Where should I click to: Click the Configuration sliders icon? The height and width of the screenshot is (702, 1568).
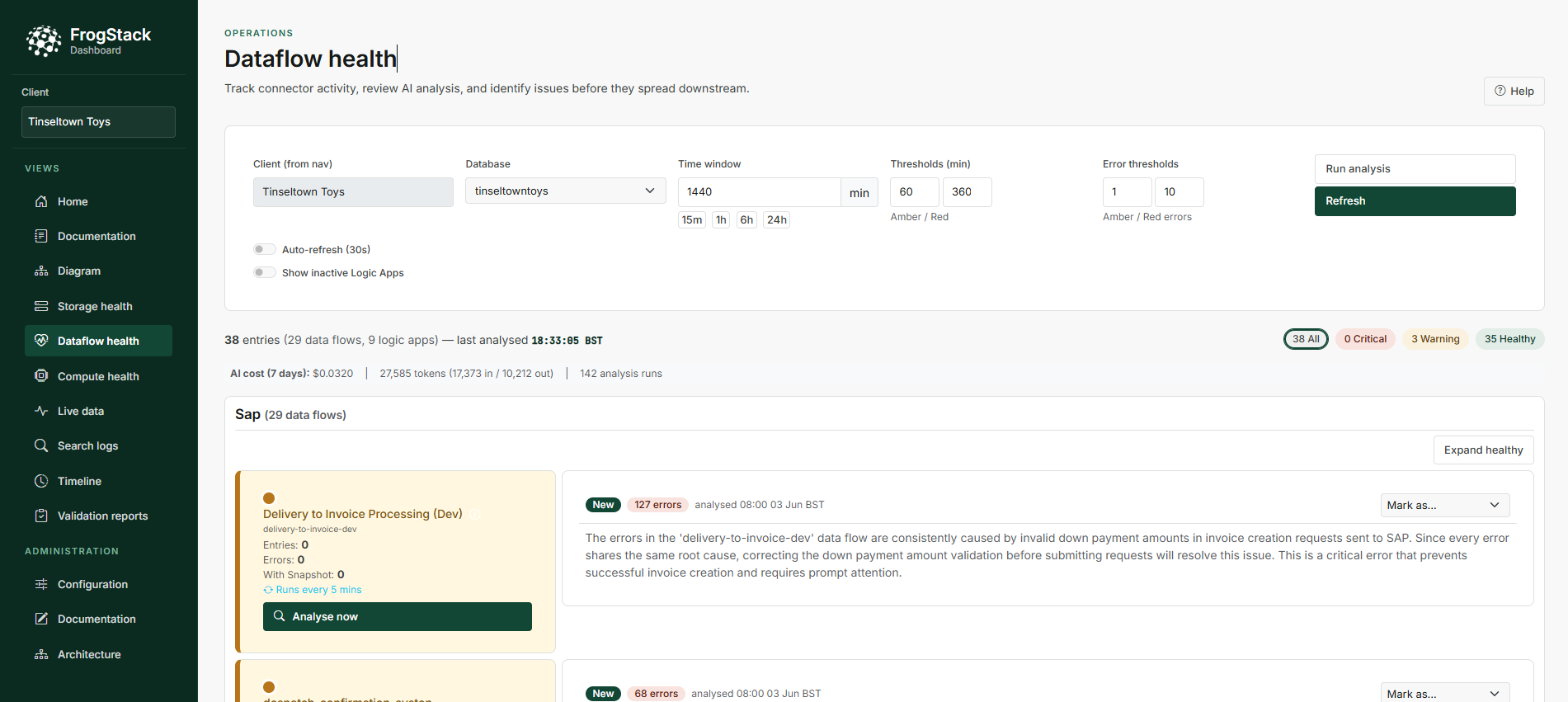(41, 584)
